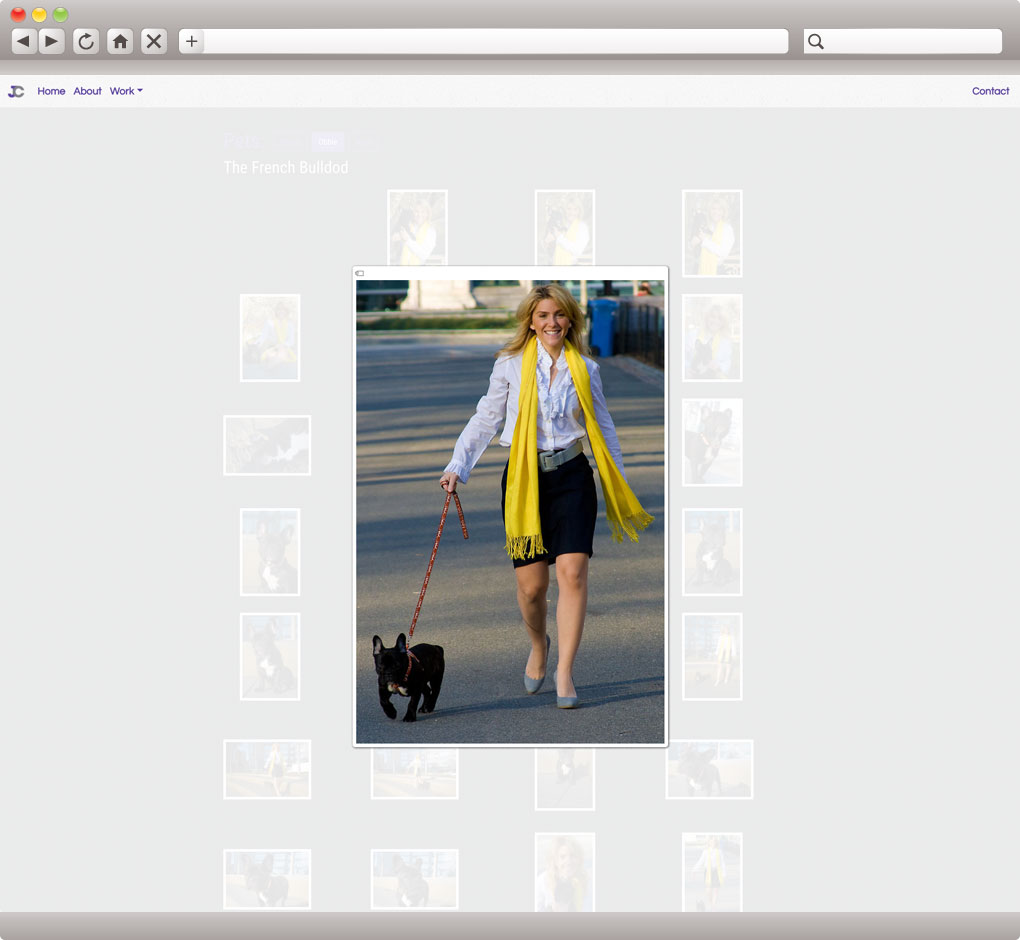Viewport: 1020px width, 940px height.
Task: Open the About page link
Action: pos(87,91)
